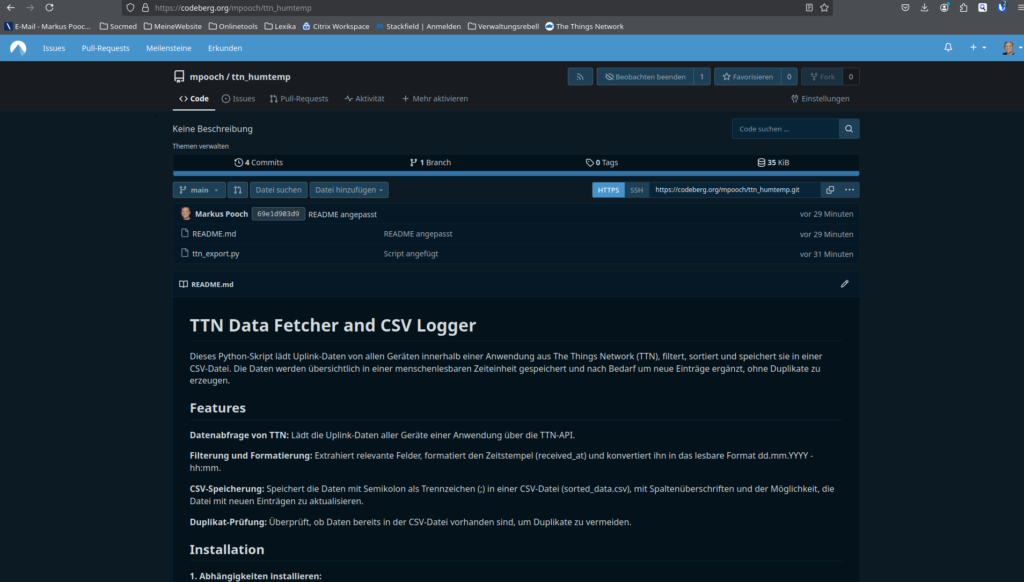
Task: Click the commit hash 69e1d903d9
Action: click(x=278, y=214)
